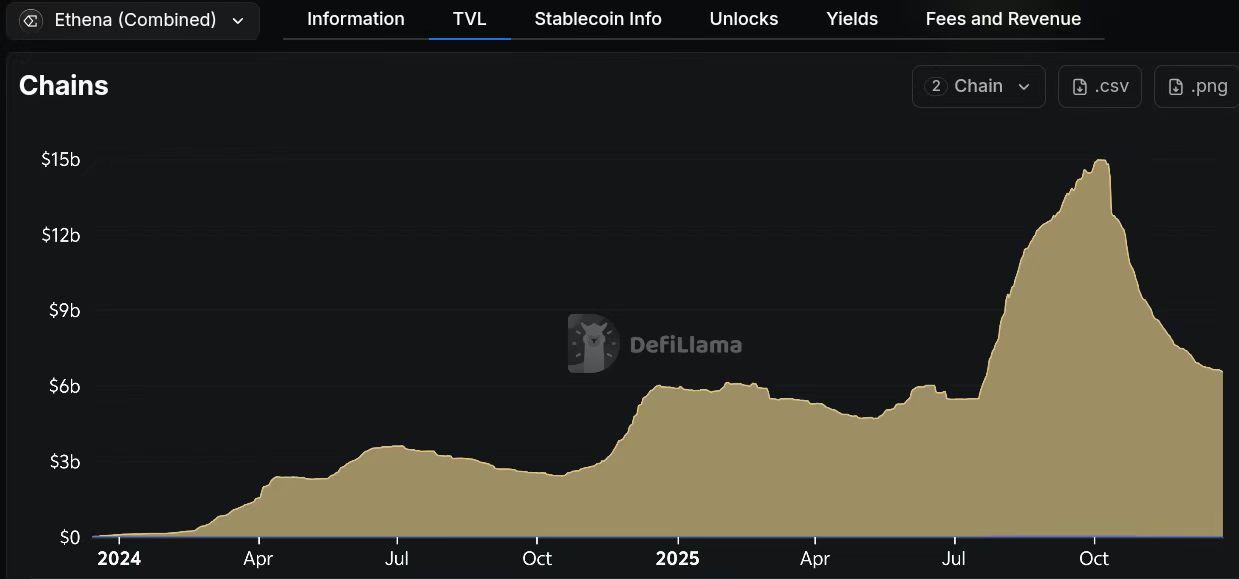Screen dimensions: 1239x579
Task: View the Fees and Revenue tab
Action: [x=1003, y=19]
